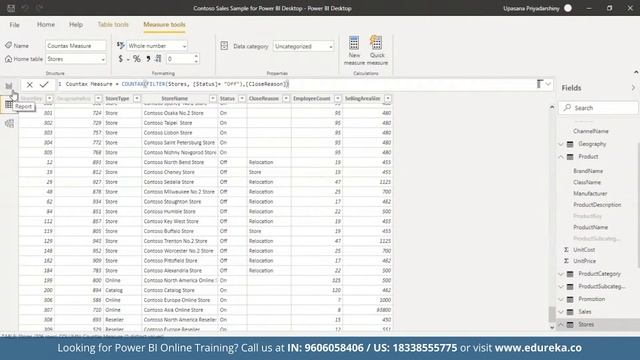This screenshot has height=360, width=640.
Task: Increase decimal places with stepper up
Action: (x=196, y=56)
